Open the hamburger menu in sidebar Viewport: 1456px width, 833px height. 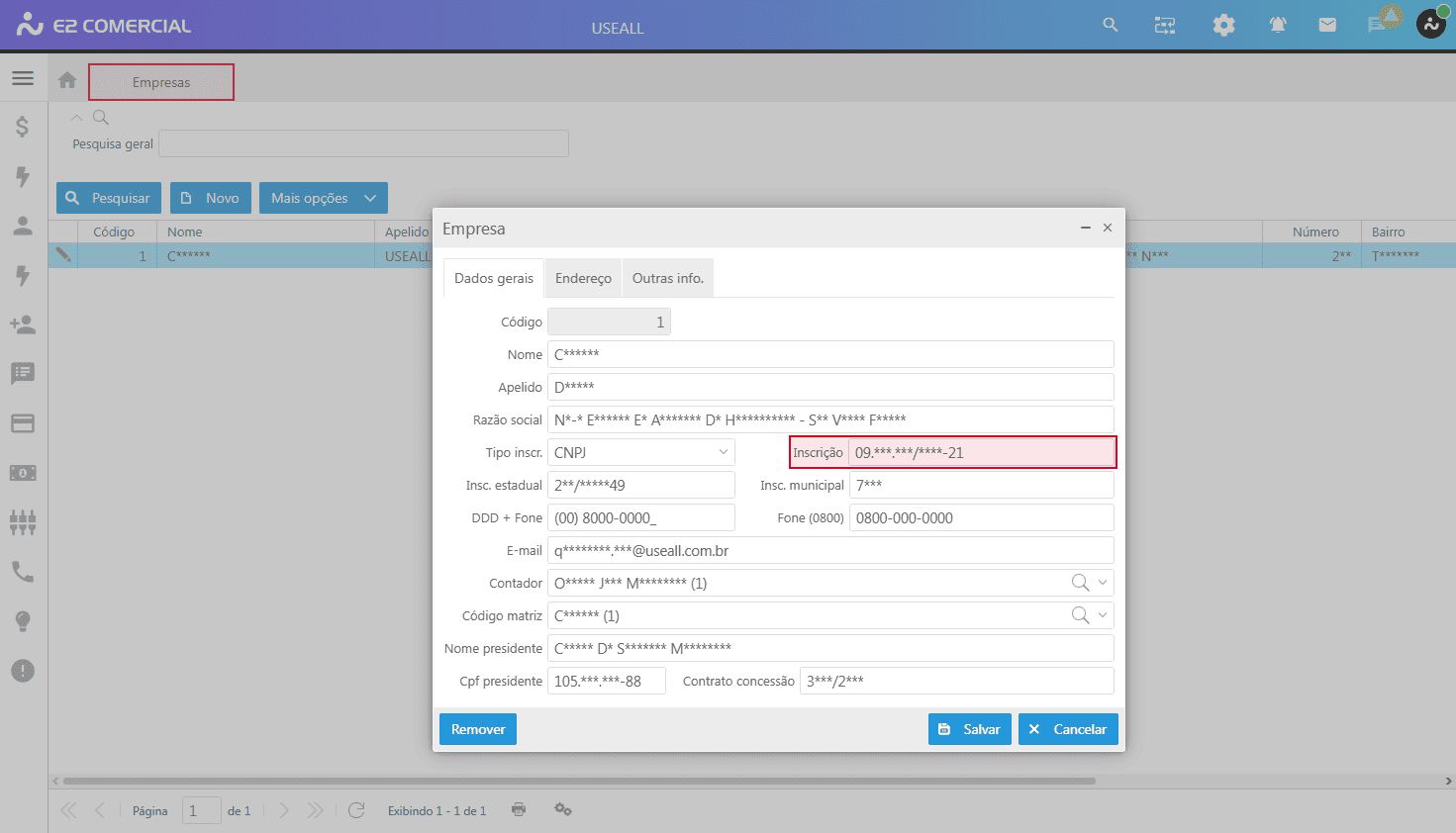pos(23,78)
